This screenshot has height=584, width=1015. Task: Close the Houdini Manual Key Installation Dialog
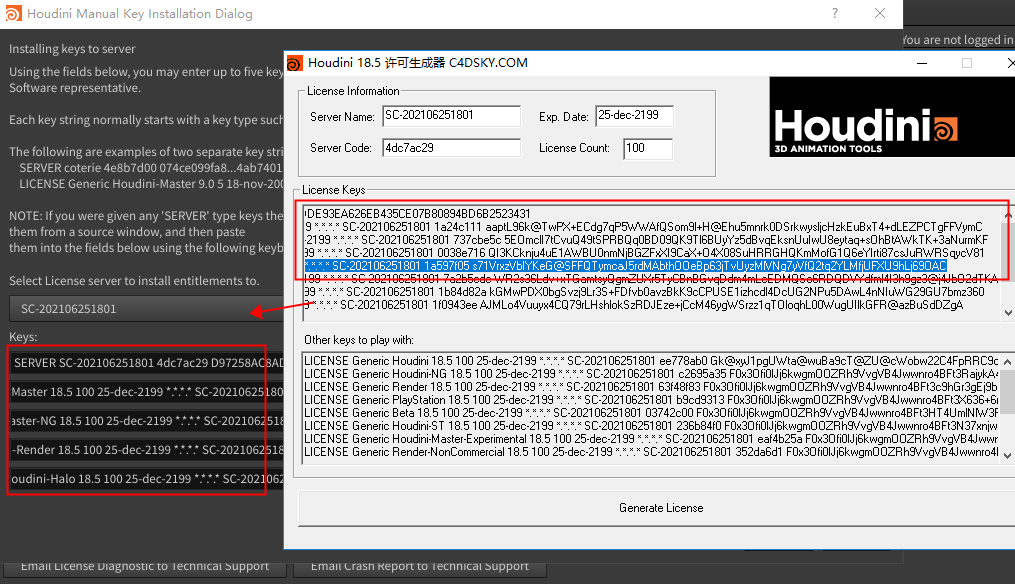click(x=880, y=13)
